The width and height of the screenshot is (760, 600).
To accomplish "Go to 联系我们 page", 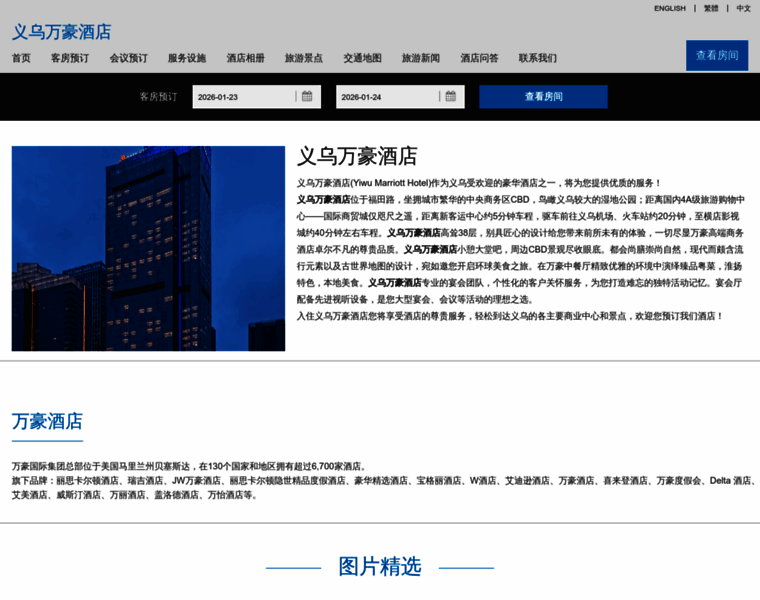I will pyautogui.click(x=538, y=58).
